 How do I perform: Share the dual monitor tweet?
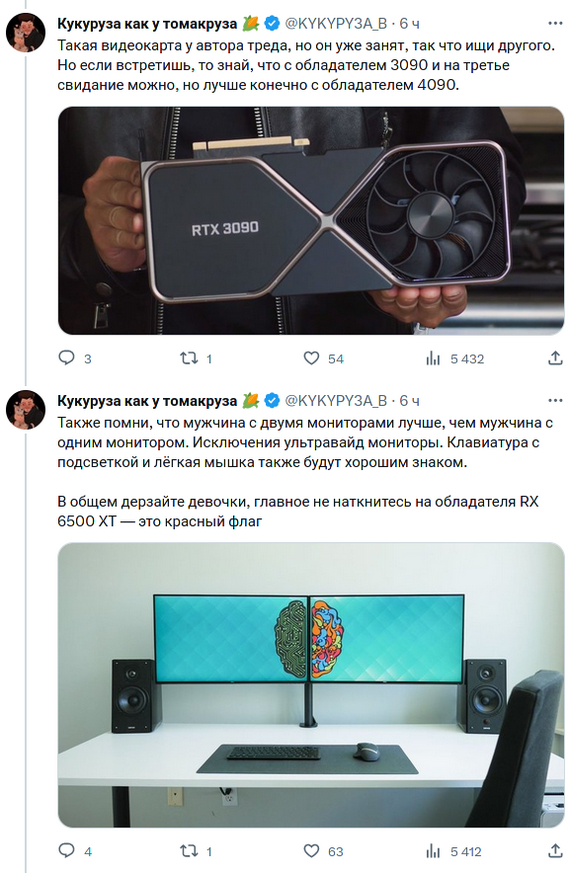click(555, 850)
